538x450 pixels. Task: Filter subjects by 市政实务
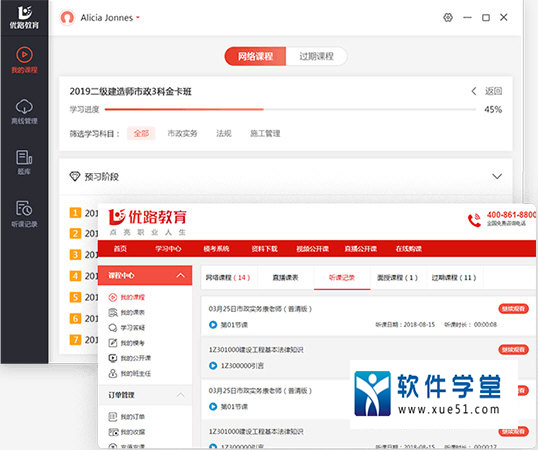[182, 133]
